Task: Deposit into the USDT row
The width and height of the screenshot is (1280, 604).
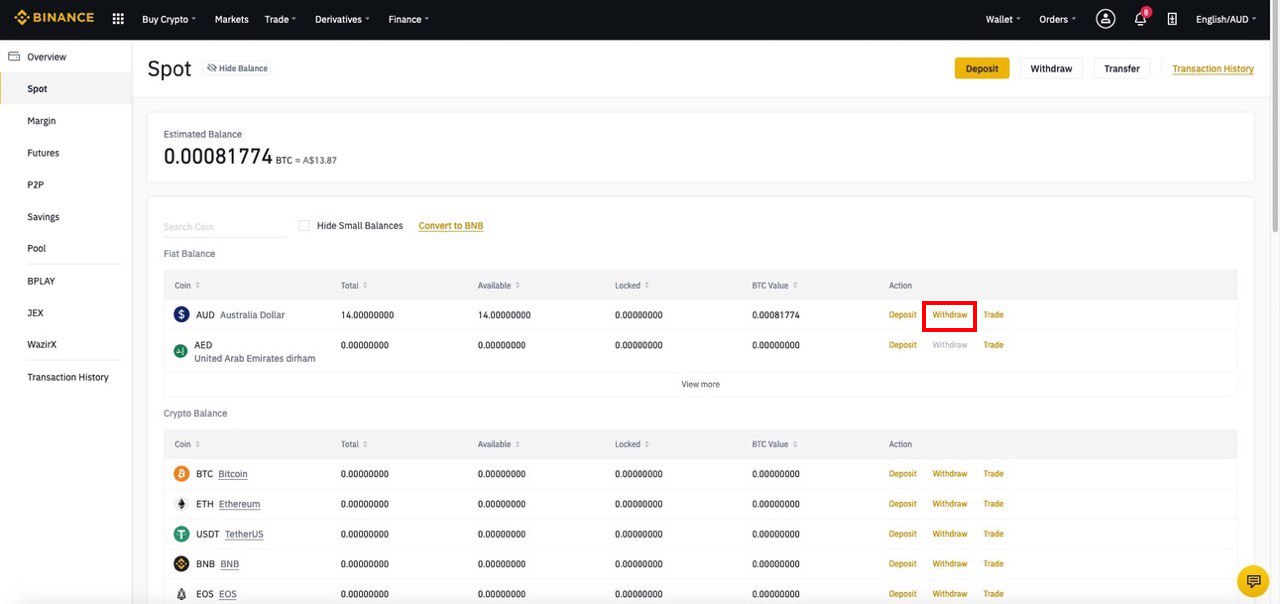Action: tap(902, 534)
